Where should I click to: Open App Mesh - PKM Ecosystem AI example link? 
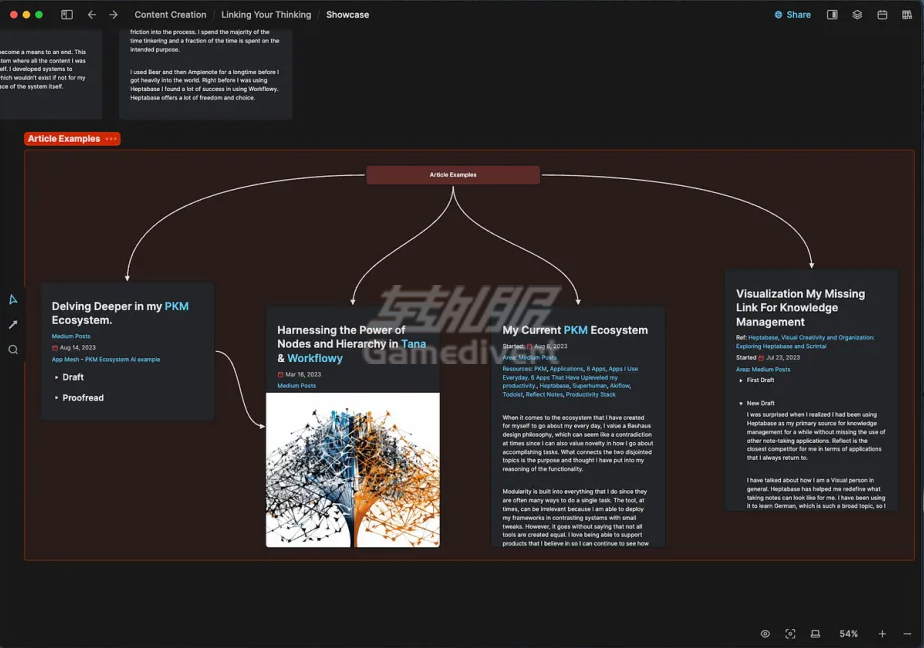106,359
